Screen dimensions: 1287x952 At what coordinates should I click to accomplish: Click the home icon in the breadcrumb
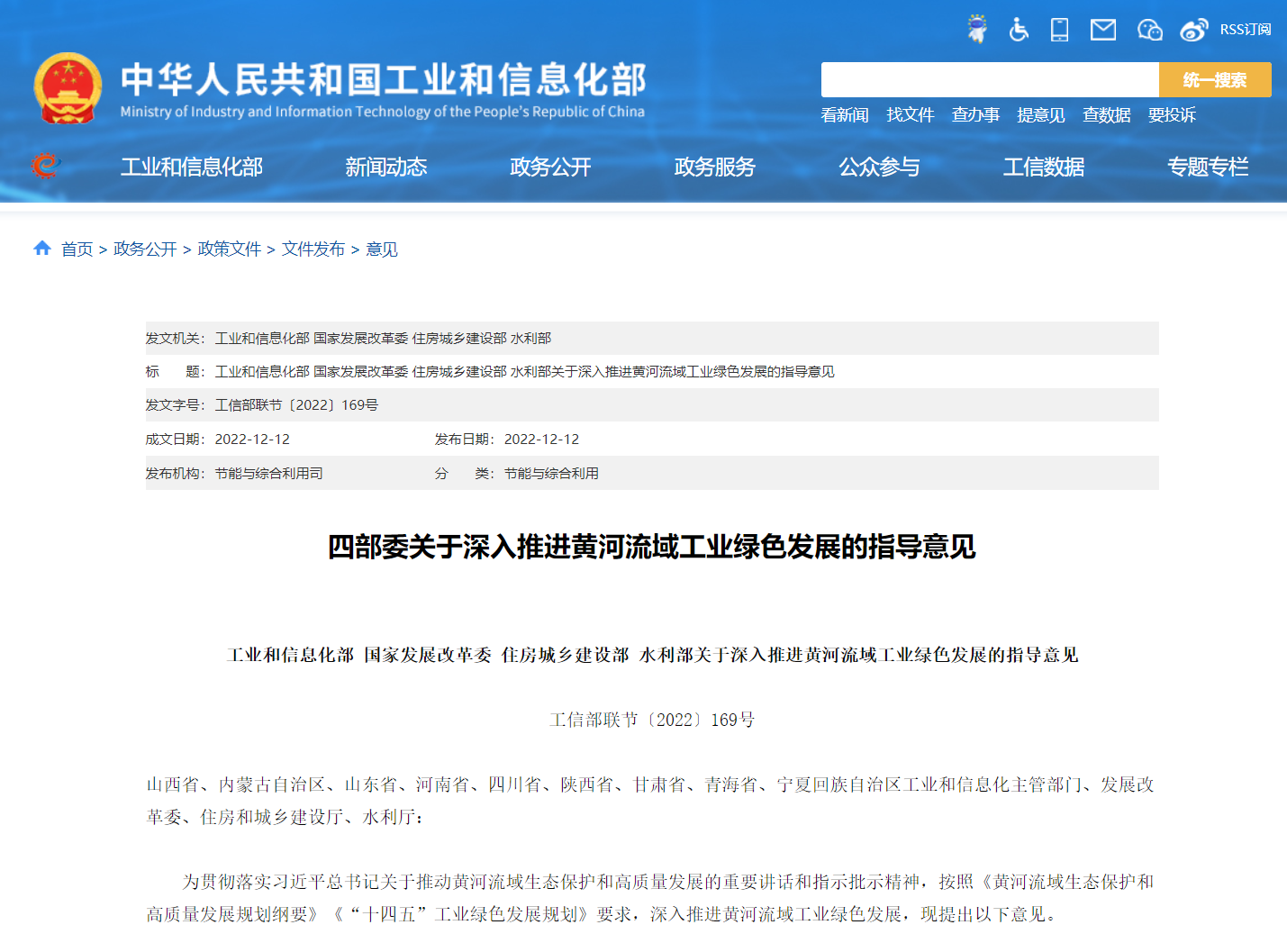tap(42, 249)
